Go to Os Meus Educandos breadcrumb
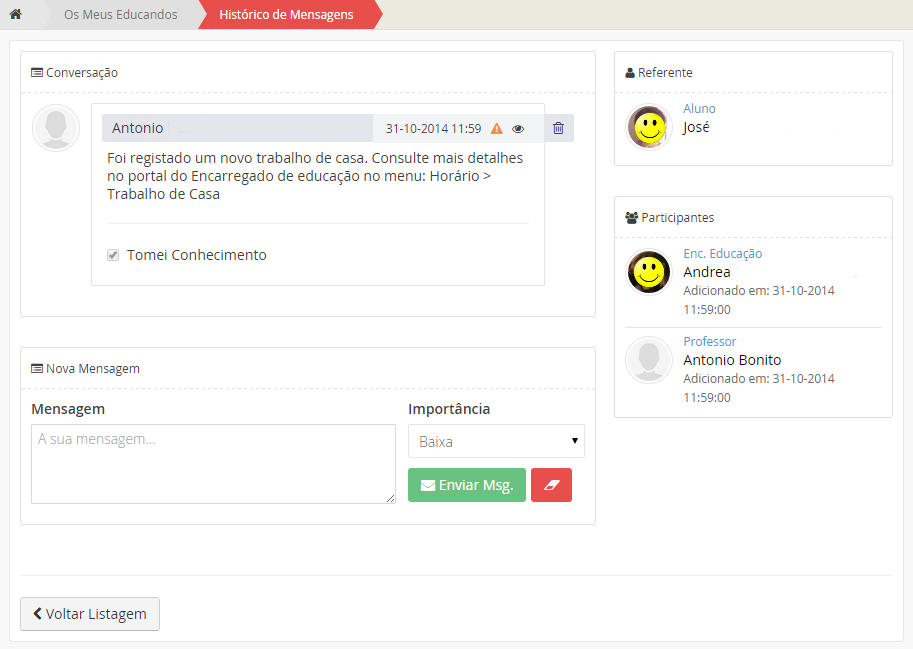Viewport: 913px width, 649px height. (x=120, y=15)
